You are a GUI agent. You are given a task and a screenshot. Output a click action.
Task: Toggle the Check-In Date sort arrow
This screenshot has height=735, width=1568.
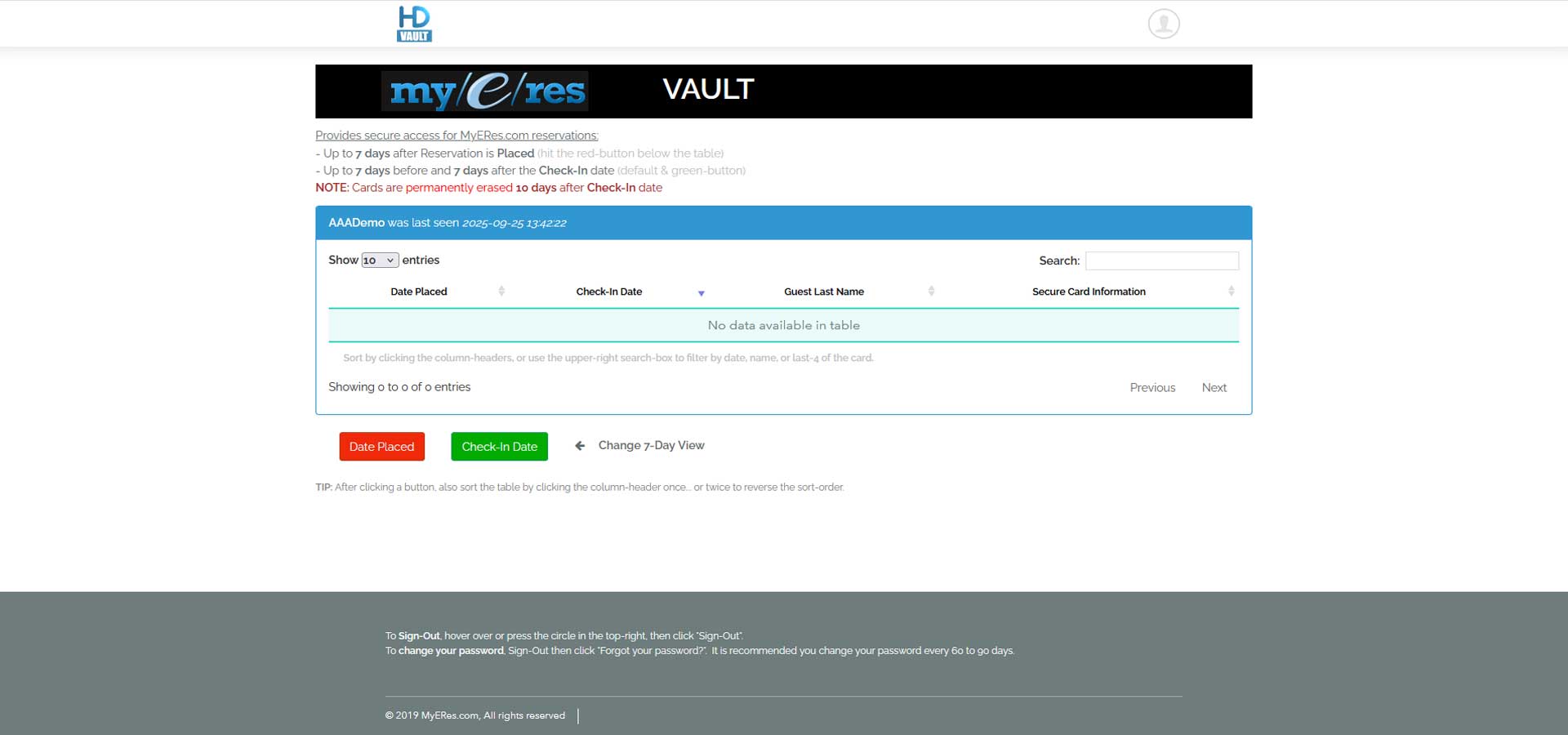tap(701, 292)
